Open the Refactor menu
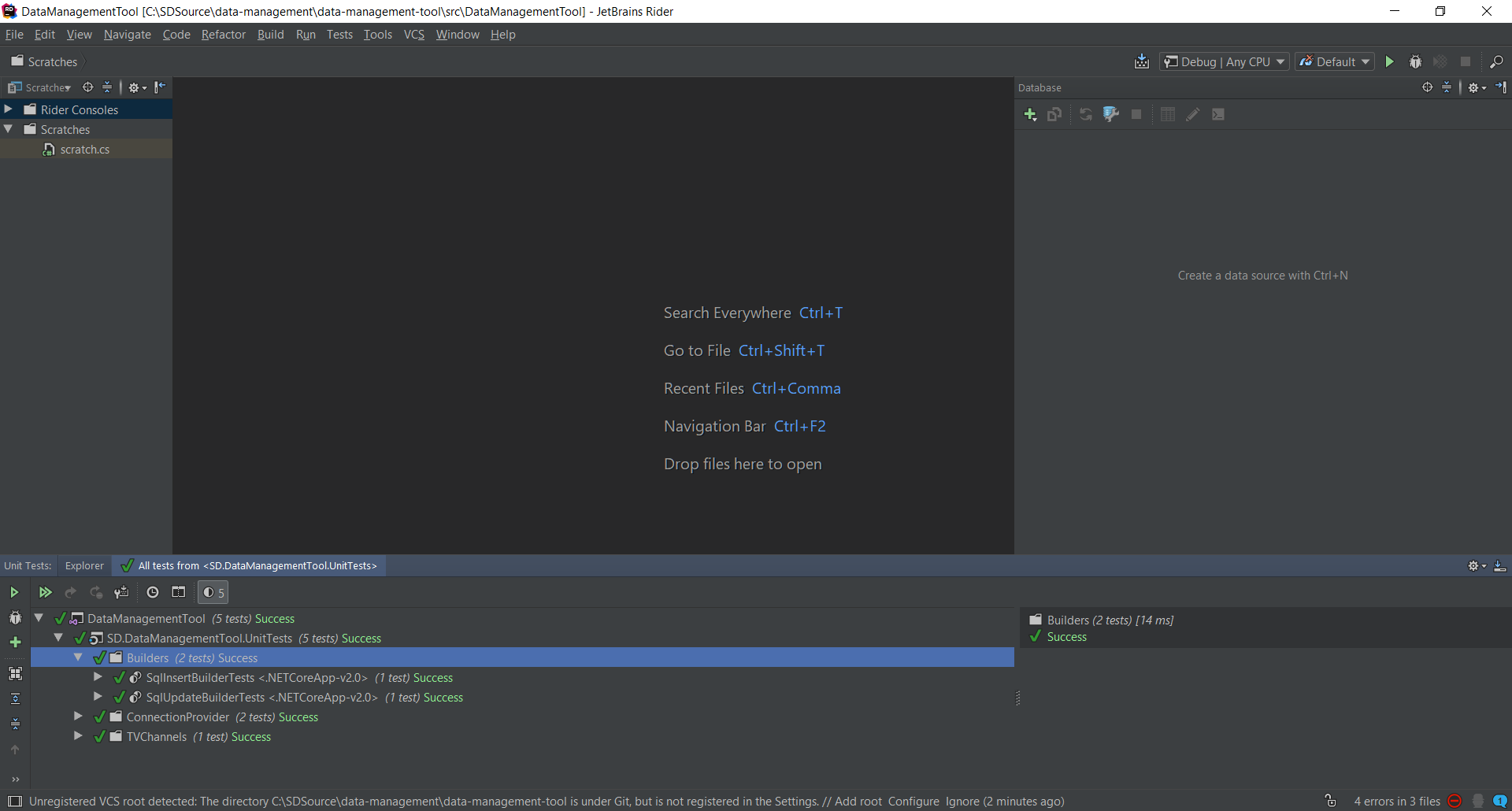This screenshot has width=1512, height=811. (x=224, y=35)
